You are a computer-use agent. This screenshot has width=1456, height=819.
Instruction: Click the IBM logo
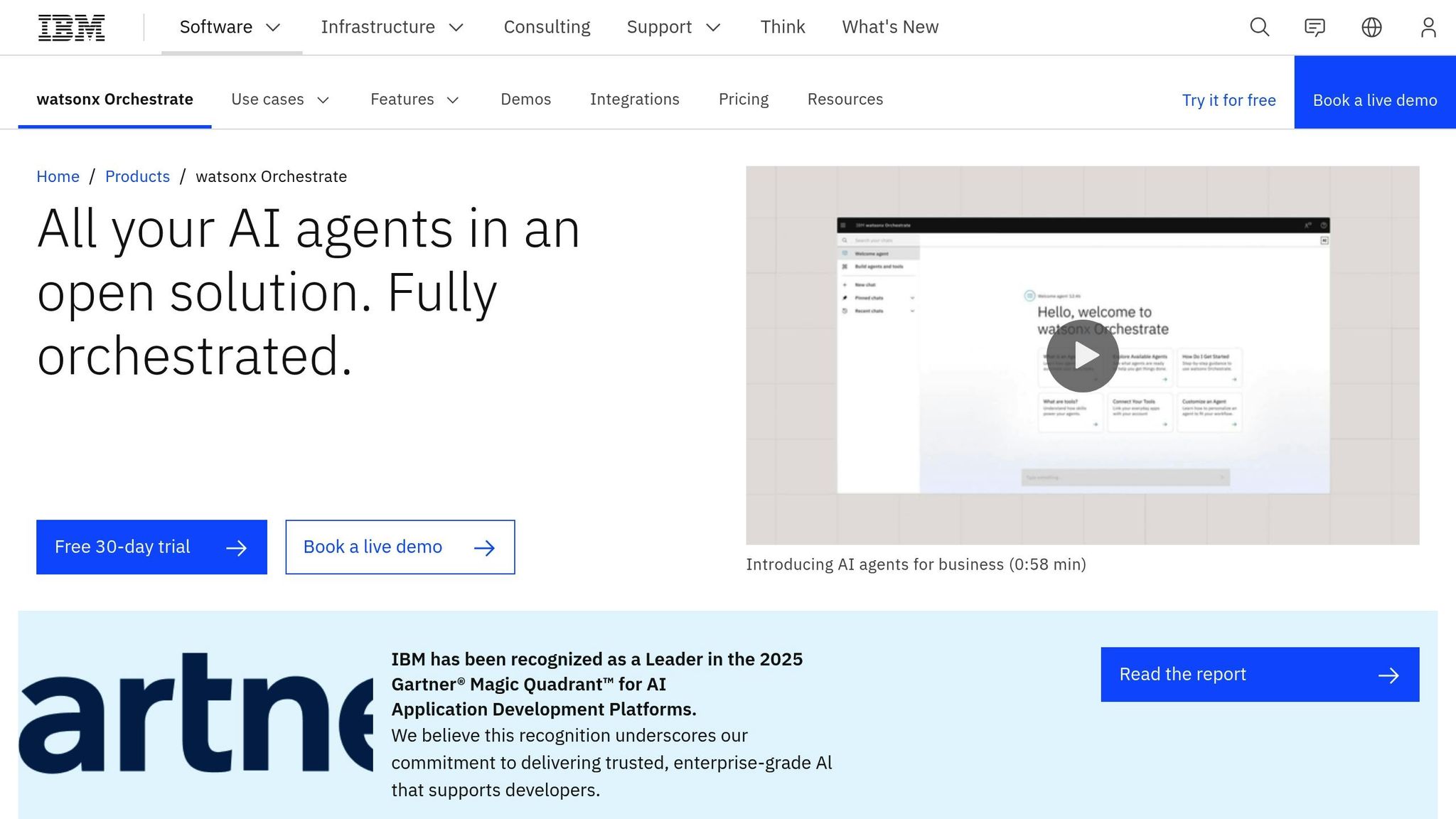point(71,27)
